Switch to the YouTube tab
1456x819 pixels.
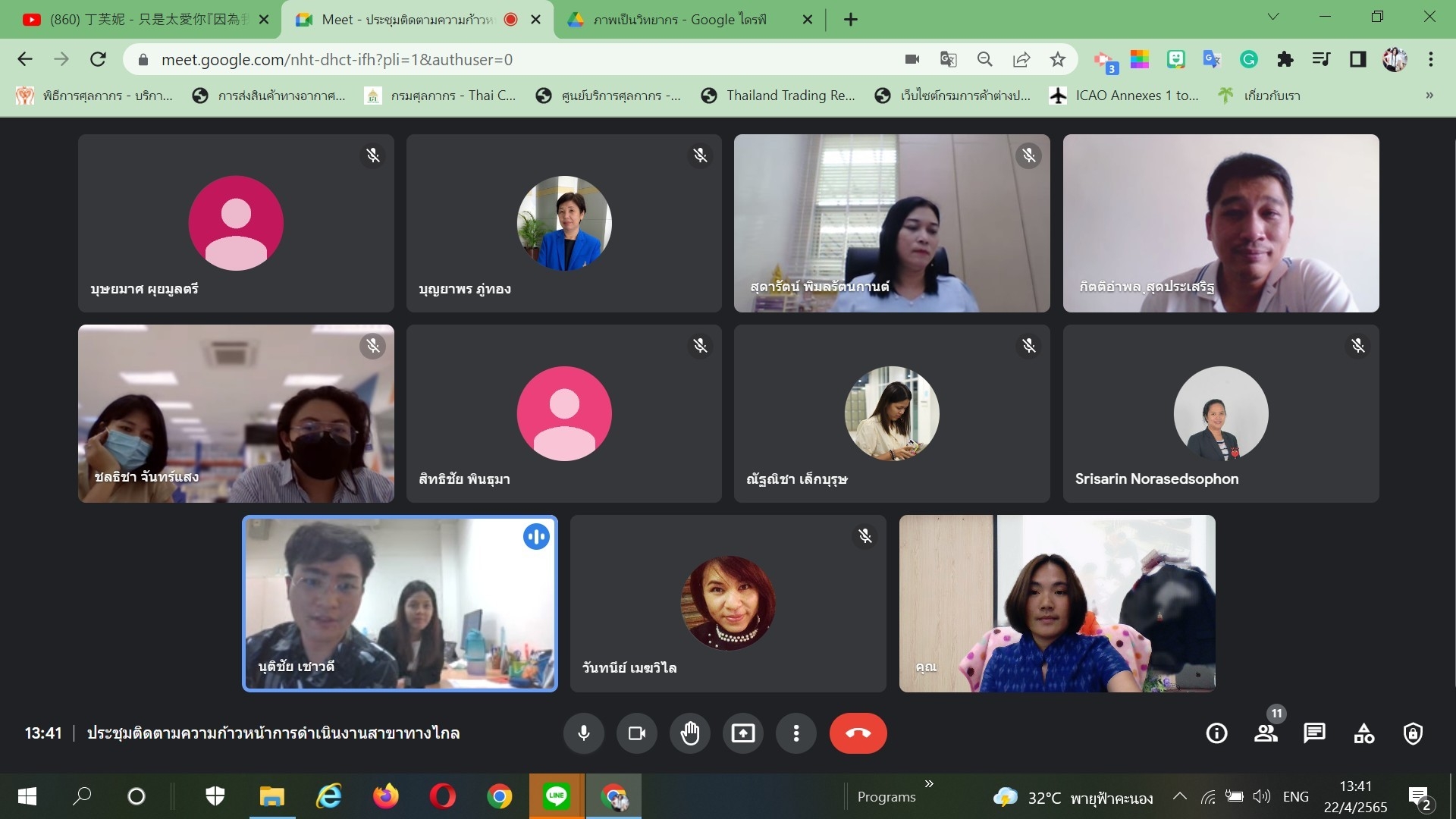144,20
